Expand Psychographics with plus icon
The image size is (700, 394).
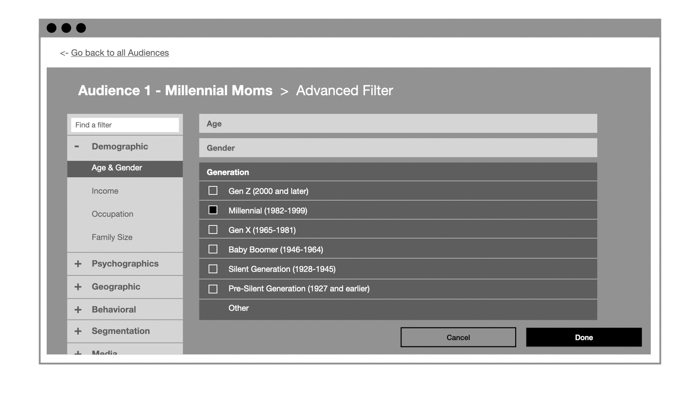78,264
